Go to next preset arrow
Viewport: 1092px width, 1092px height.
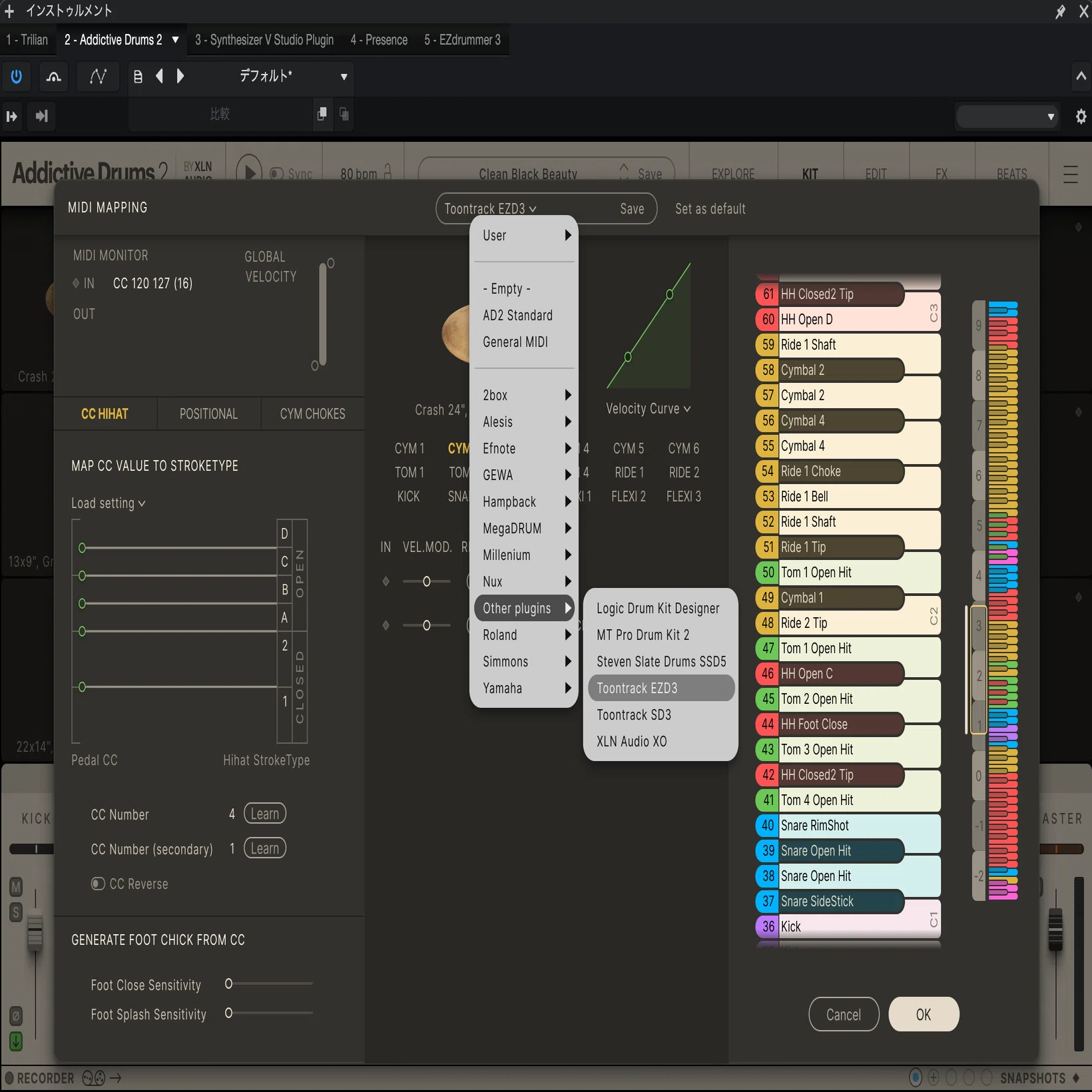(x=180, y=76)
